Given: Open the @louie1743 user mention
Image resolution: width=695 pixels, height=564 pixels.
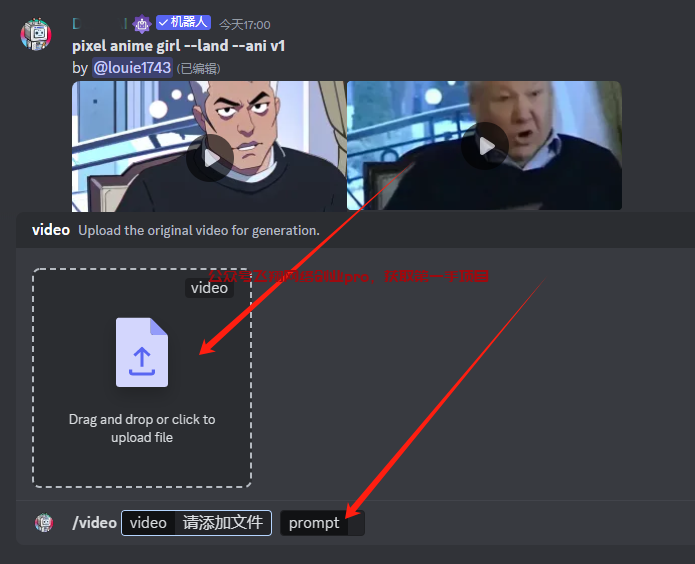Looking at the screenshot, I should point(132,68).
